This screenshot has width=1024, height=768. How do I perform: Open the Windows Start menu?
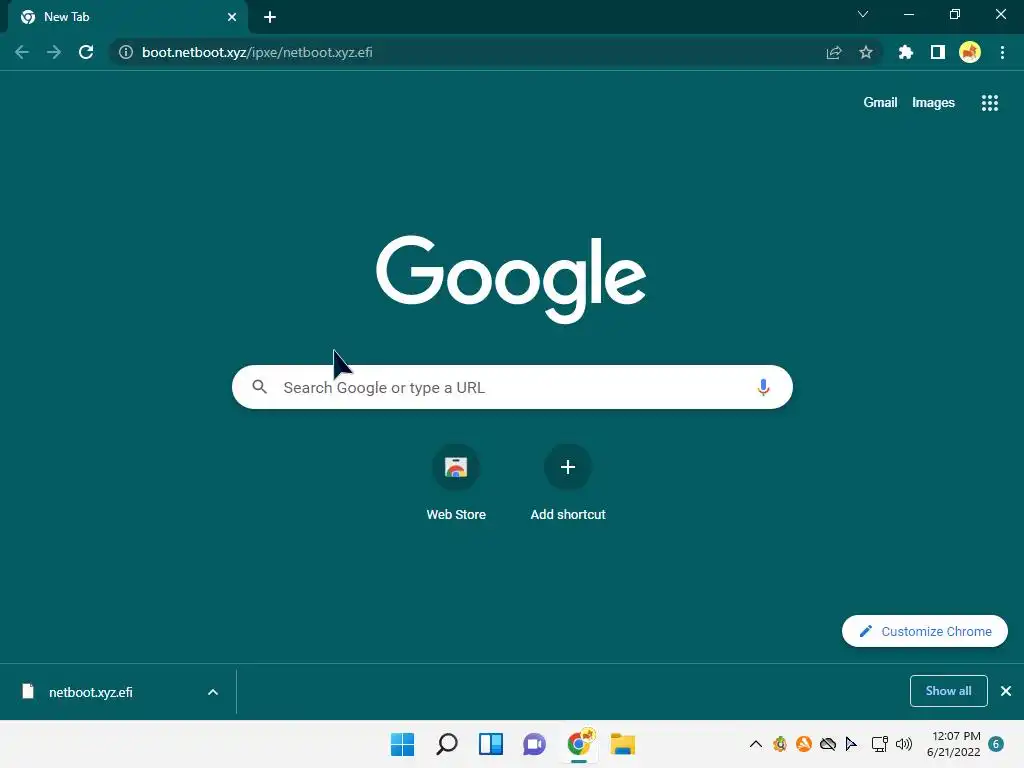coord(402,744)
